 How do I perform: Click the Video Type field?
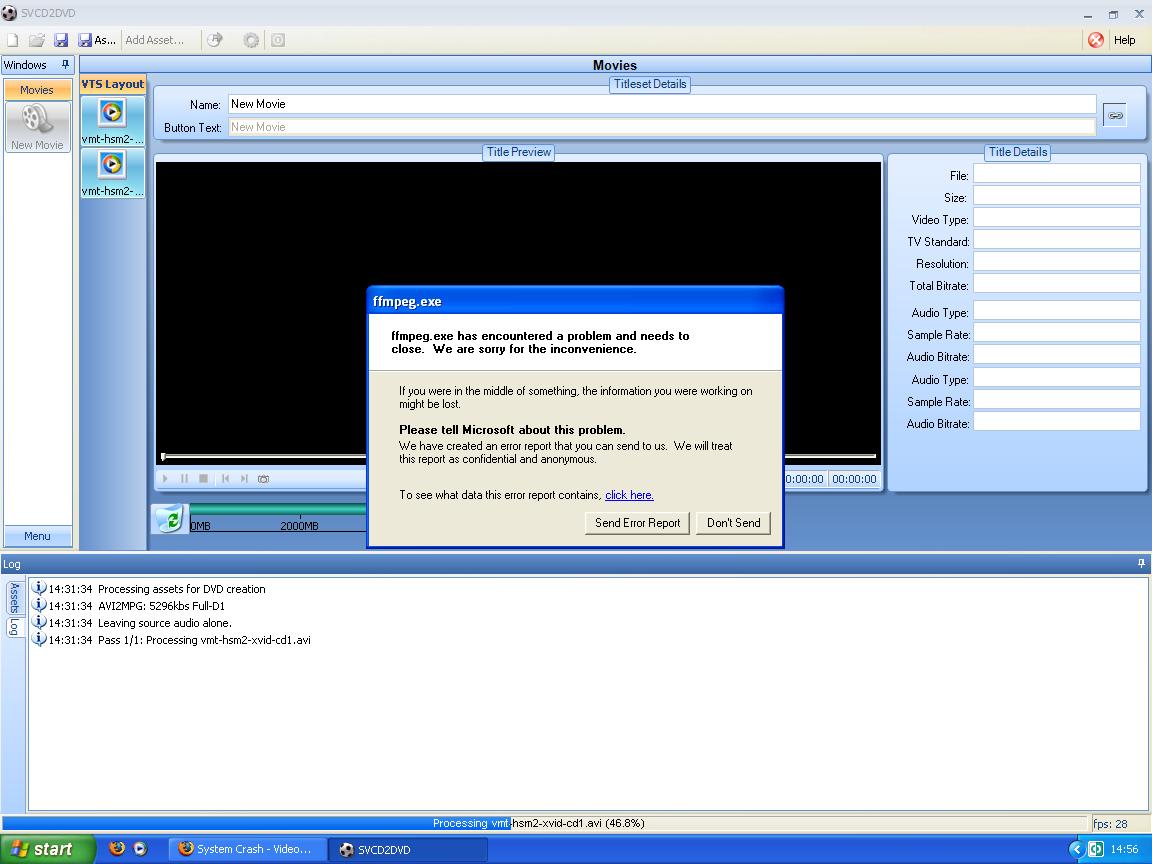point(1056,217)
